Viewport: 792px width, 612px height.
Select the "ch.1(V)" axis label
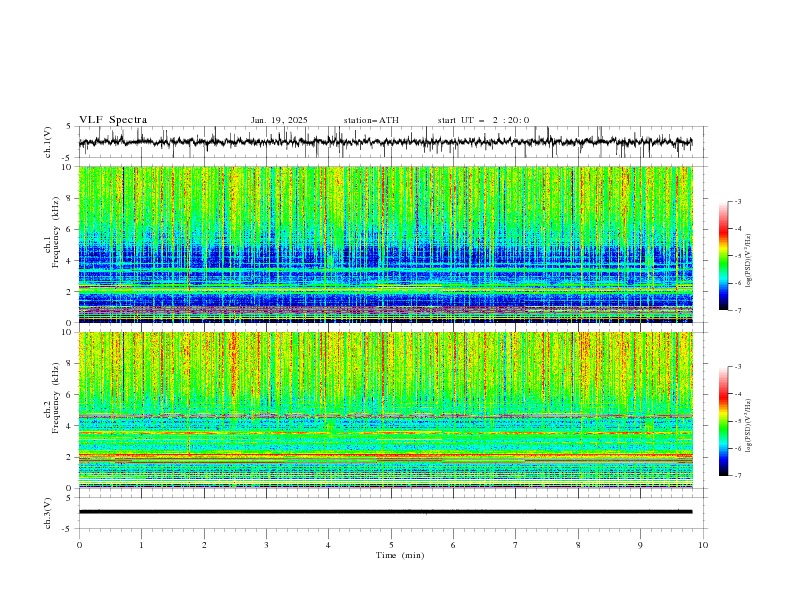[48, 142]
